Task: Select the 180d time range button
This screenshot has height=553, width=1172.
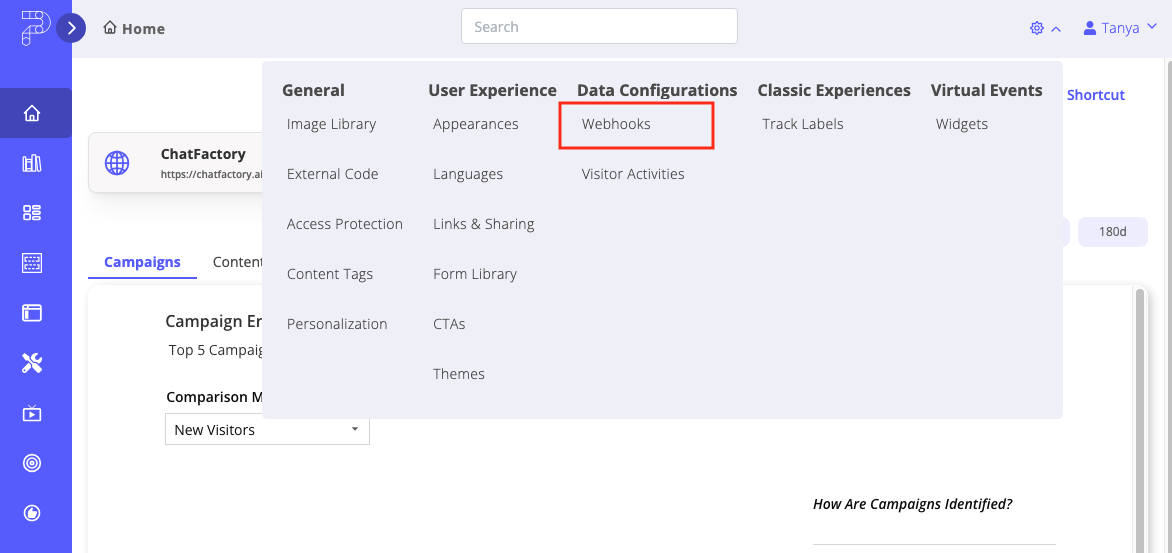Action: (1112, 232)
